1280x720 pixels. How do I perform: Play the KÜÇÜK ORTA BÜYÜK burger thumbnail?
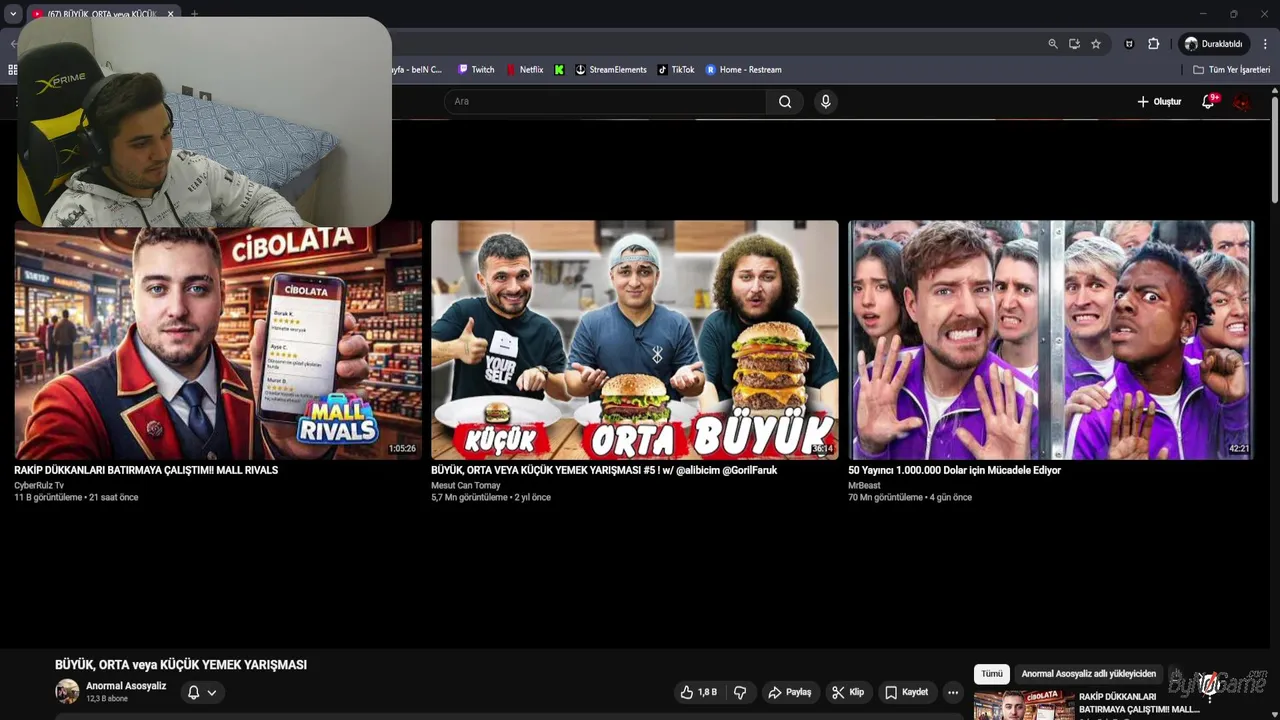tap(635, 340)
